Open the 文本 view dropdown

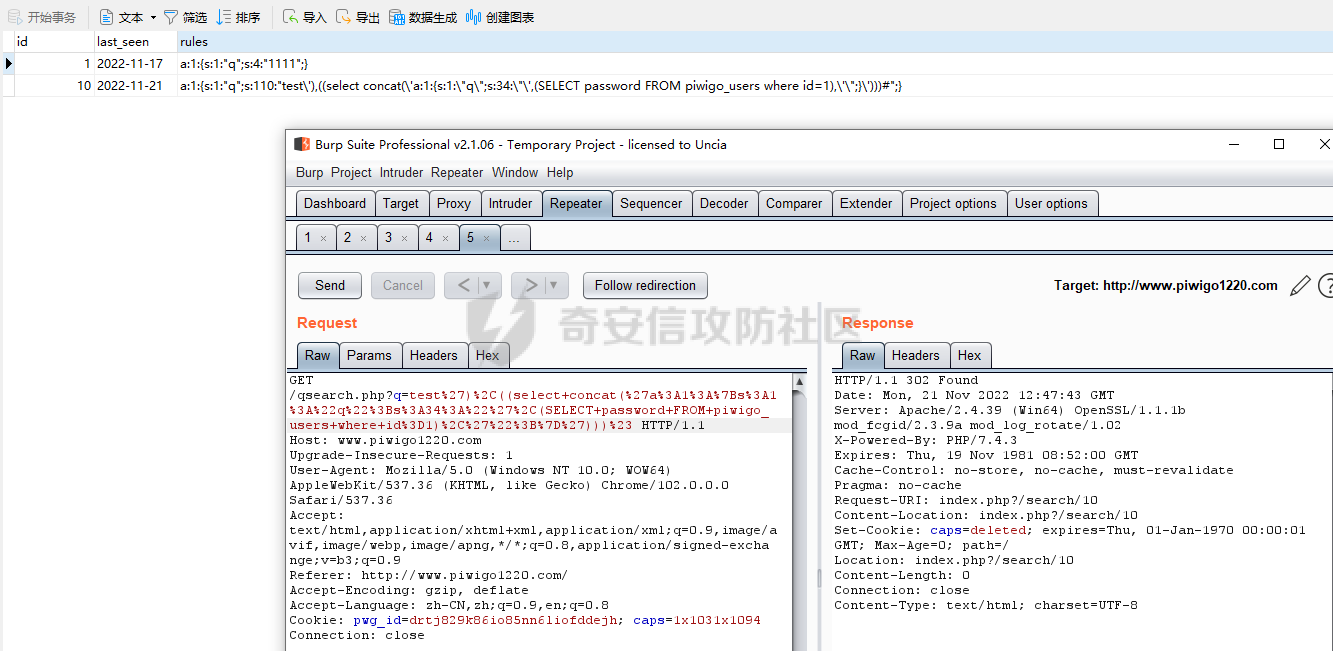click(127, 17)
